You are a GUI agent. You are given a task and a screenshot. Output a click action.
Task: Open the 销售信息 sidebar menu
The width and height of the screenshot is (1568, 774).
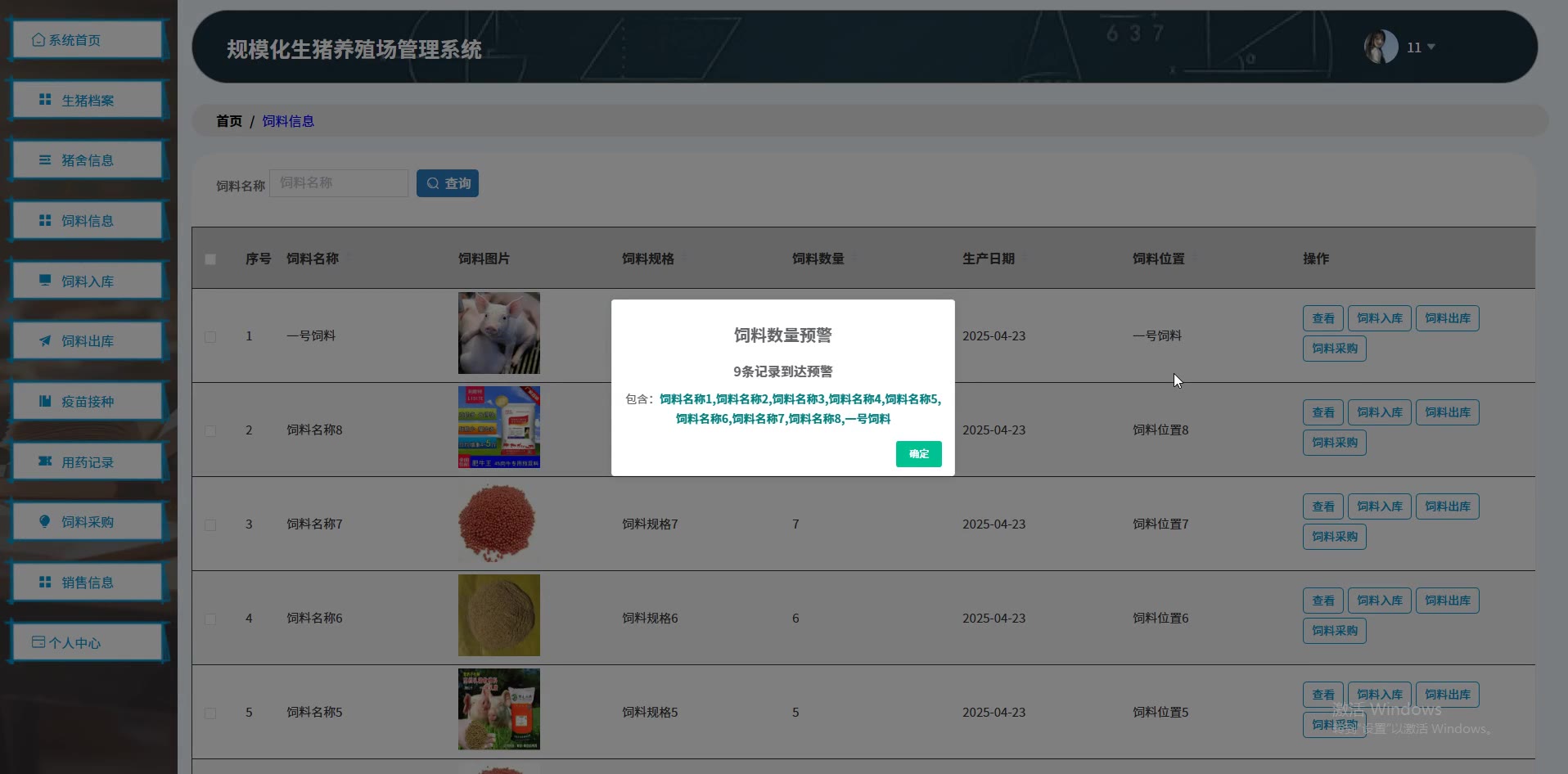click(x=87, y=583)
